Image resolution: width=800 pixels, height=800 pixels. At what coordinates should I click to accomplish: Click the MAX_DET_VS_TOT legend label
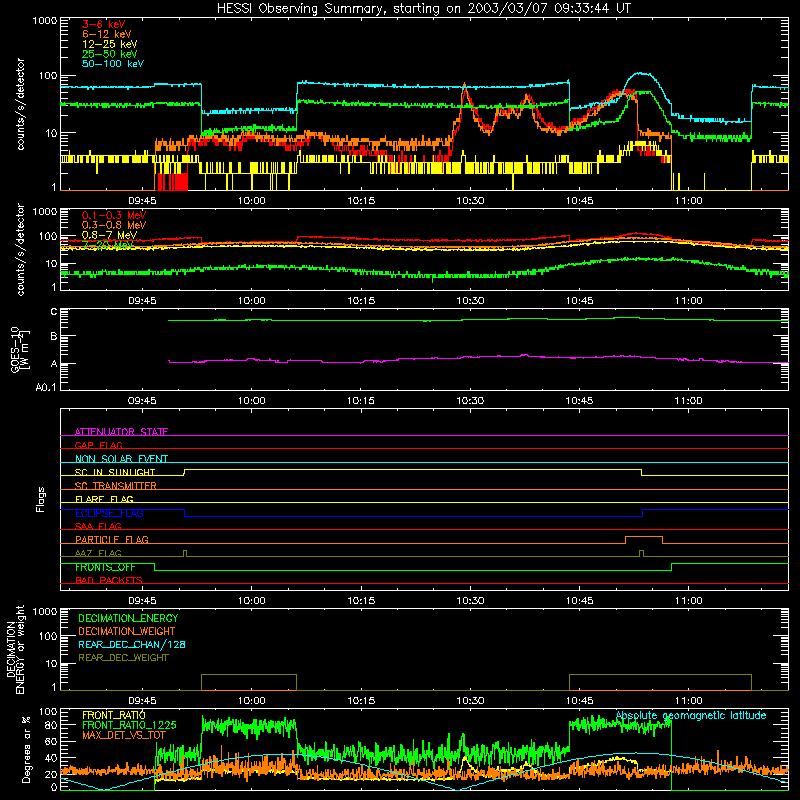pos(124,735)
